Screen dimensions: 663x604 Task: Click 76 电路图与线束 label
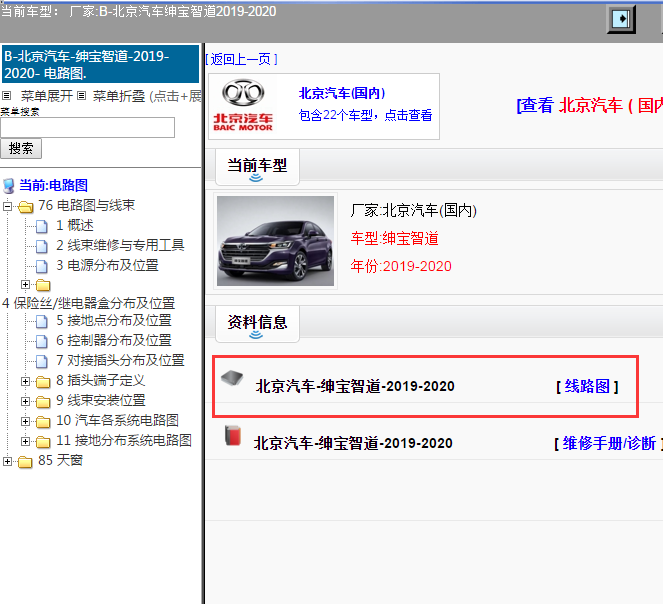(x=86, y=206)
